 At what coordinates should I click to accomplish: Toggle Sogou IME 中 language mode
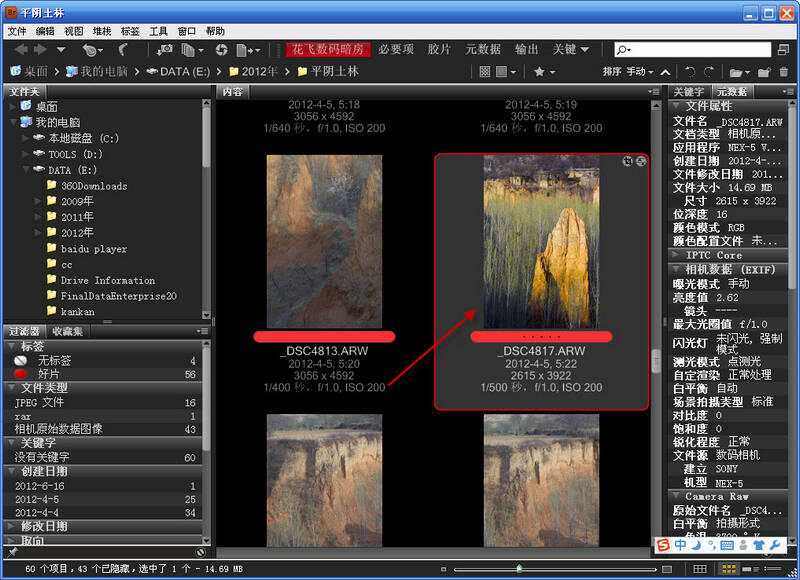[x=681, y=545]
